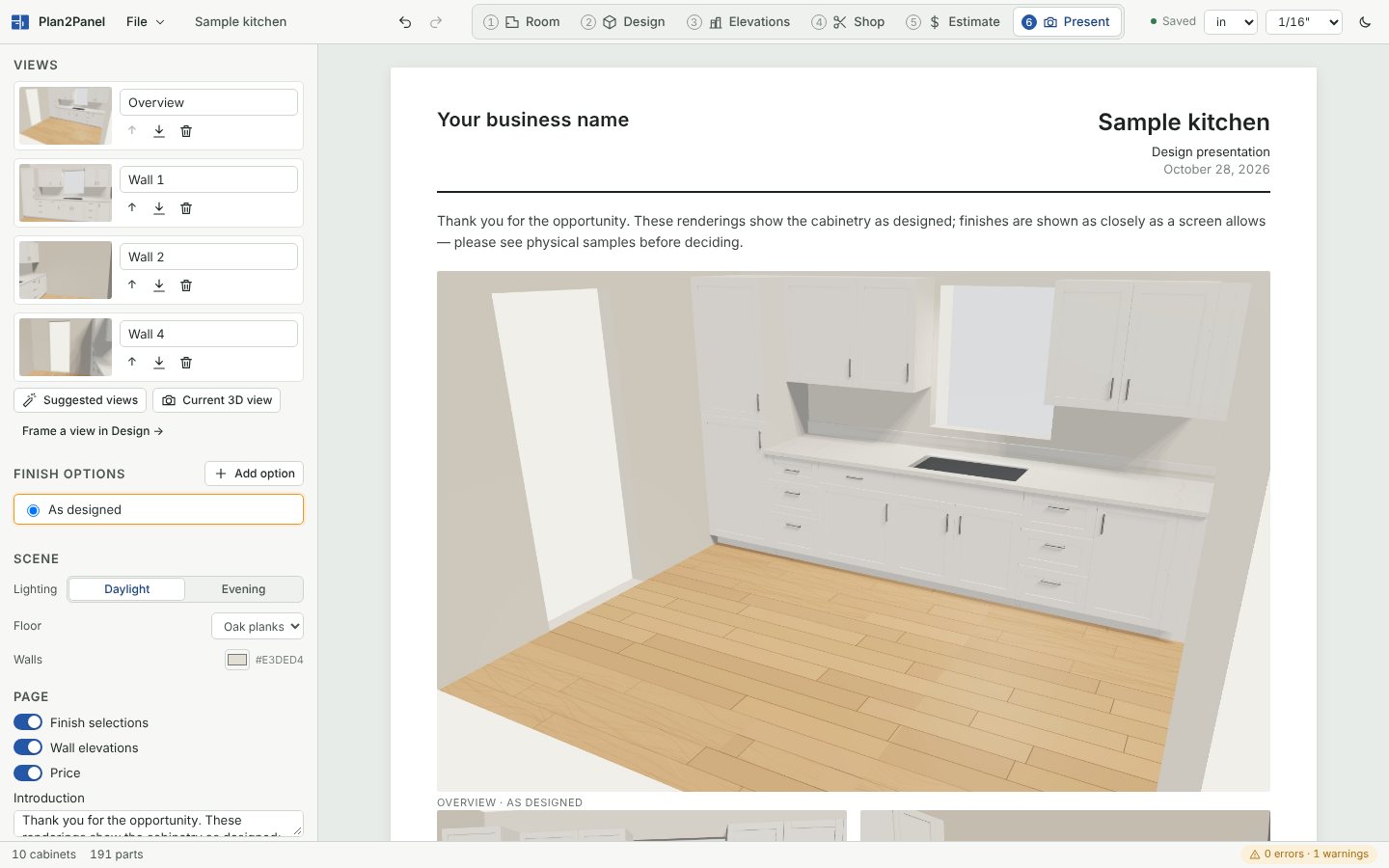Download the Wall 1 view

coord(159,208)
